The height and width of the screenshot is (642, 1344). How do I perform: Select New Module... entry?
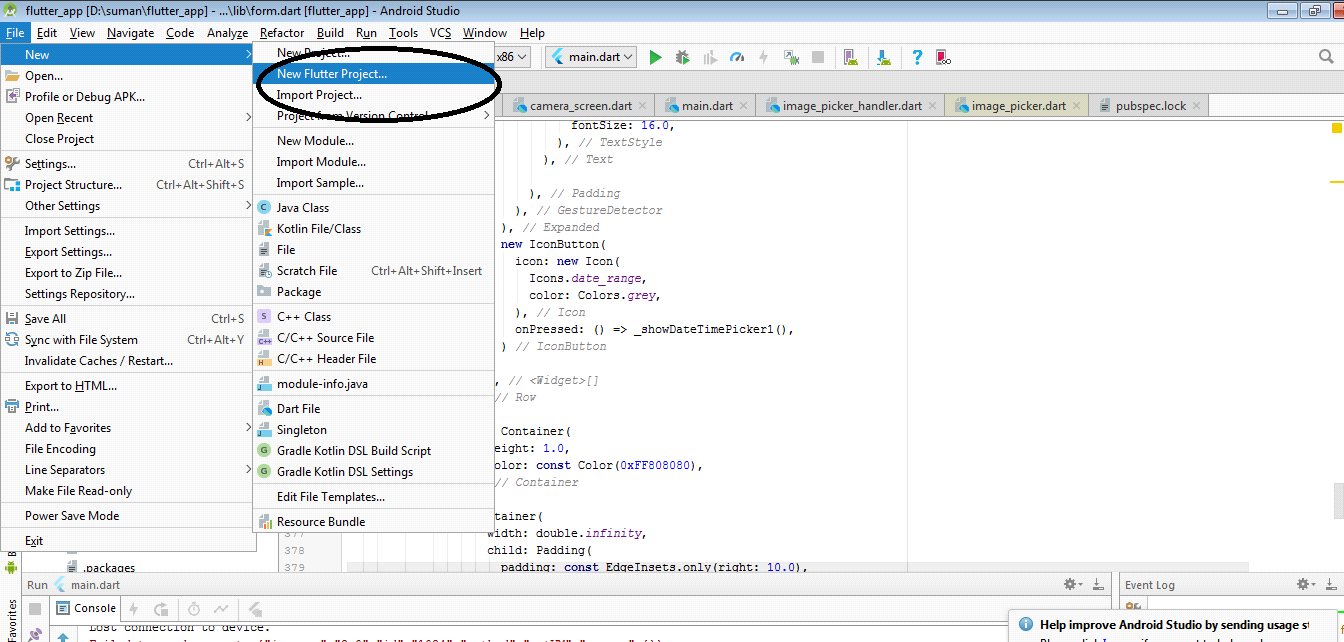pos(373,140)
